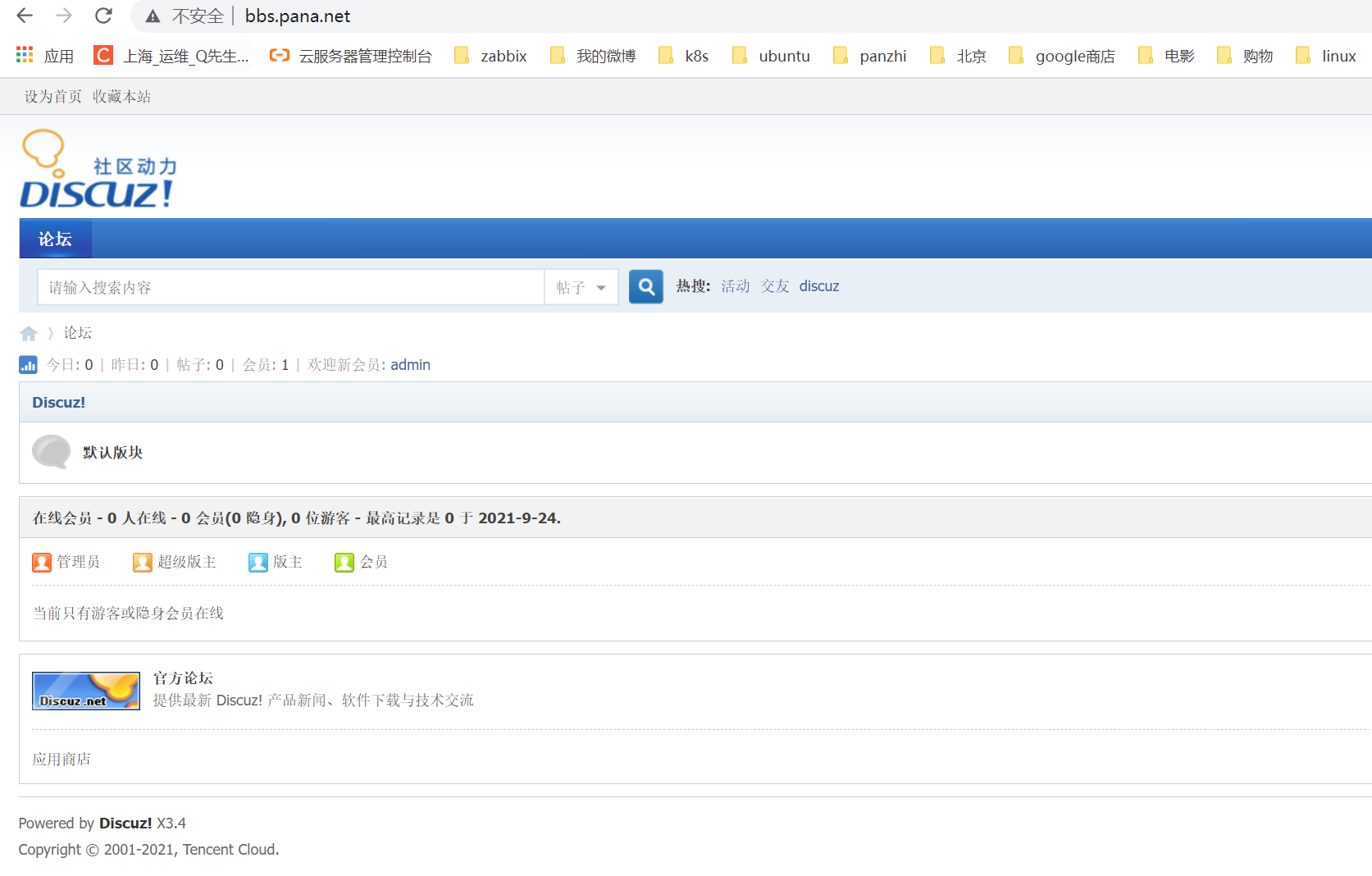Click the green 会员 user icon
This screenshot has height=876, width=1372.
pyautogui.click(x=344, y=562)
